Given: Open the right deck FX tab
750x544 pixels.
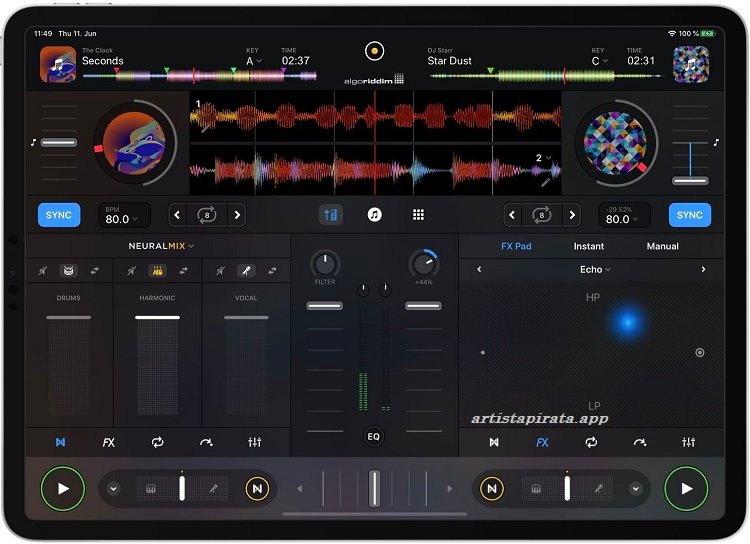Looking at the screenshot, I should (542, 442).
